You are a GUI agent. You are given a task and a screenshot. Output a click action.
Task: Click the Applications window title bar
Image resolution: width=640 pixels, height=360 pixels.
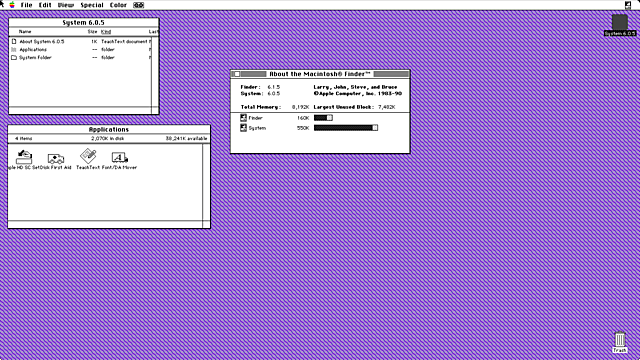click(x=109, y=129)
